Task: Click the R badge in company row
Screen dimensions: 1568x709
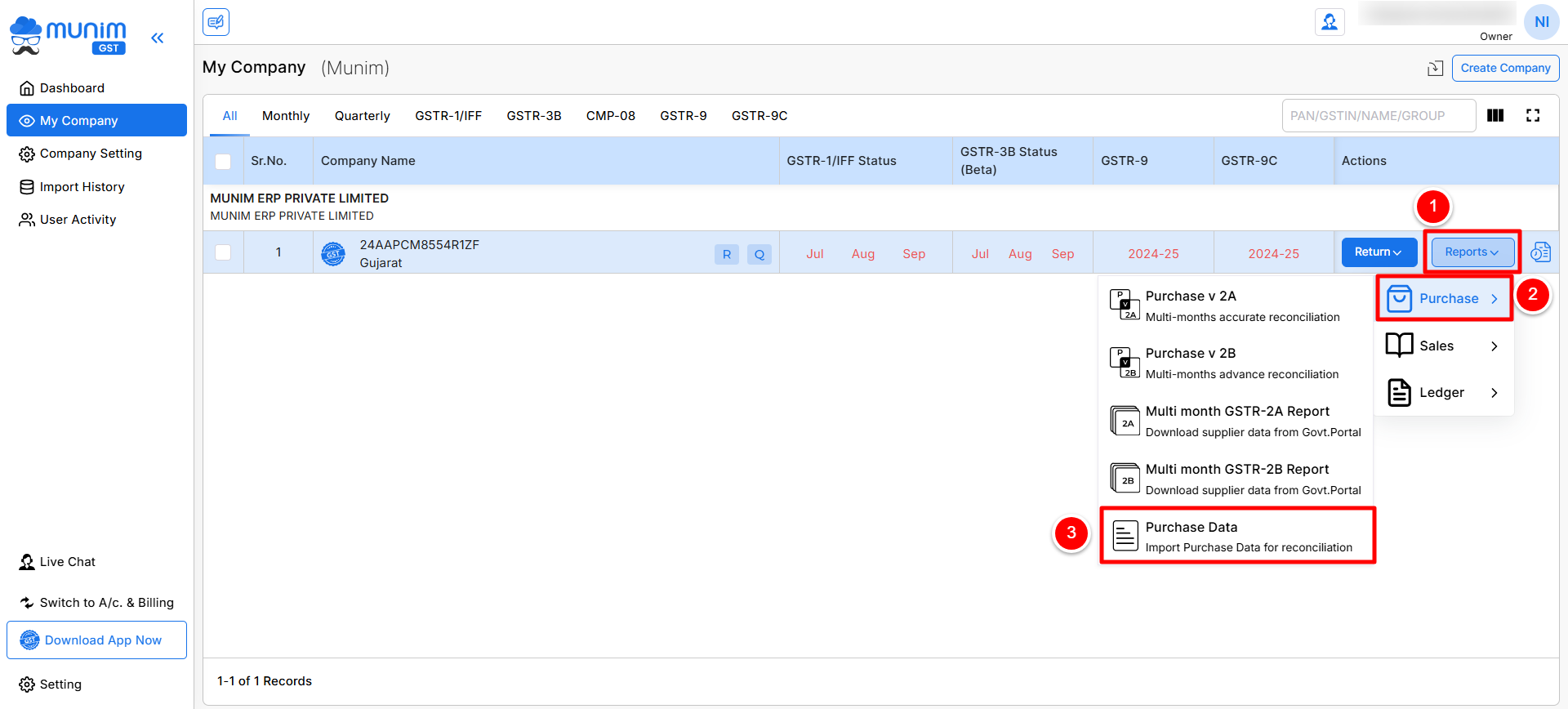Action: [727, 254]
